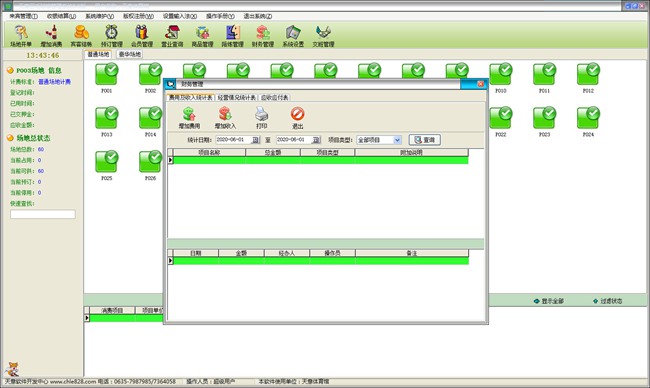The width and height of the screenshot is (650, 388).
Task: Open 预订管理 alarm clock icon
Action: (x=112, y=36)
